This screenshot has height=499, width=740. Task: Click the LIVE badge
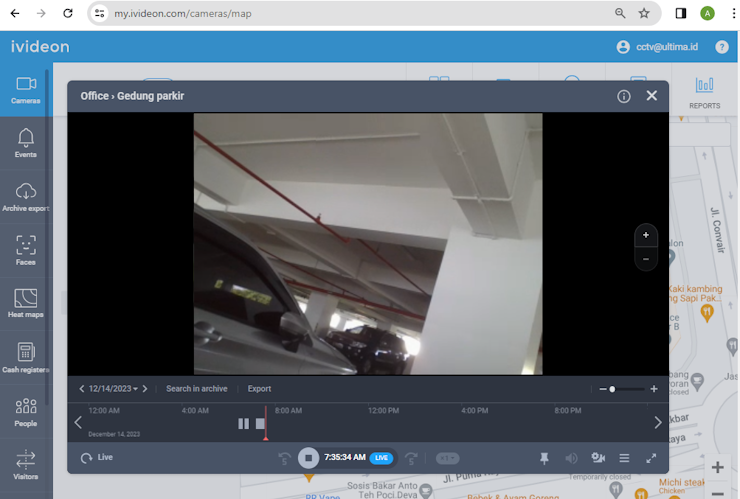[x=381, y=458]
